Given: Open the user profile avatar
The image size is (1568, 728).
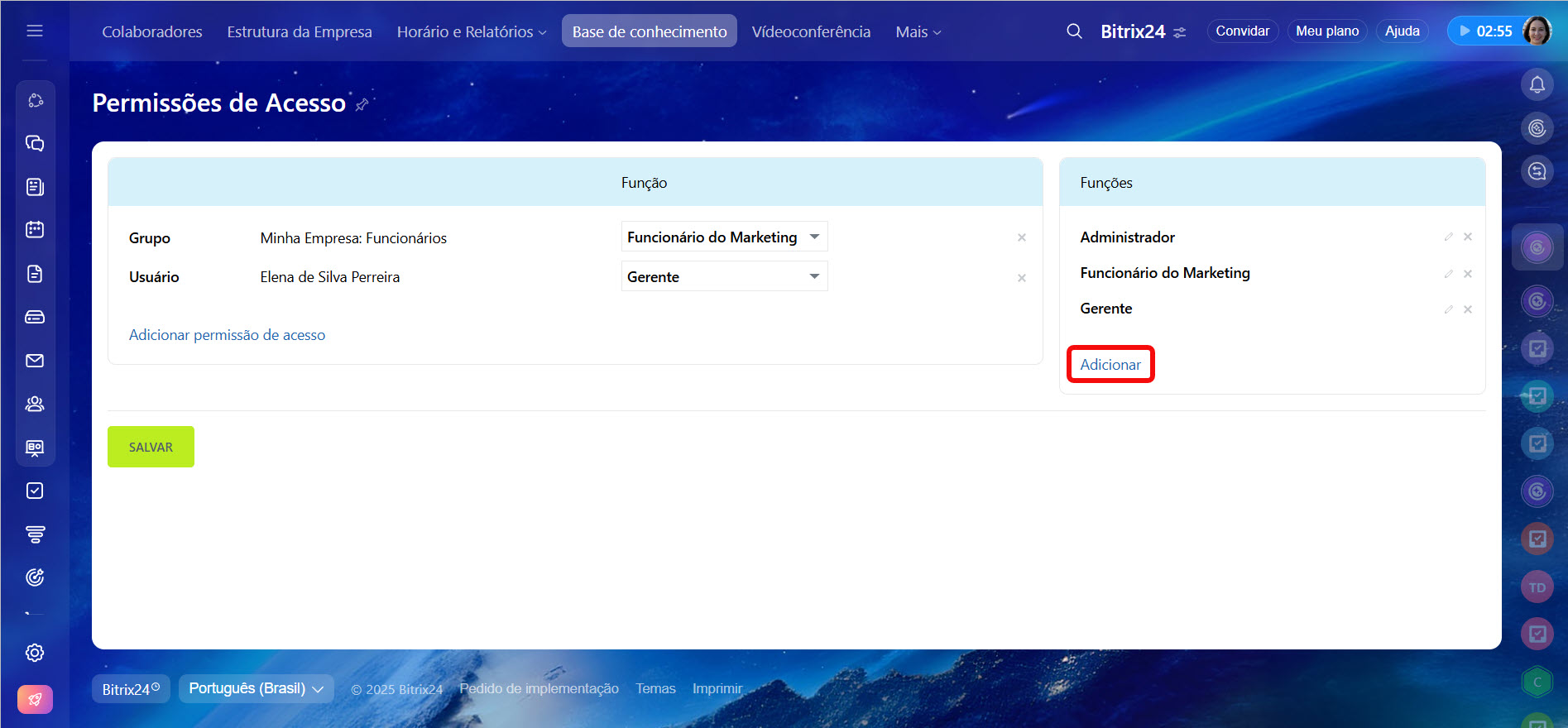Looking at the screenshot, I should pyautogui.click(x=1537, y=31).
